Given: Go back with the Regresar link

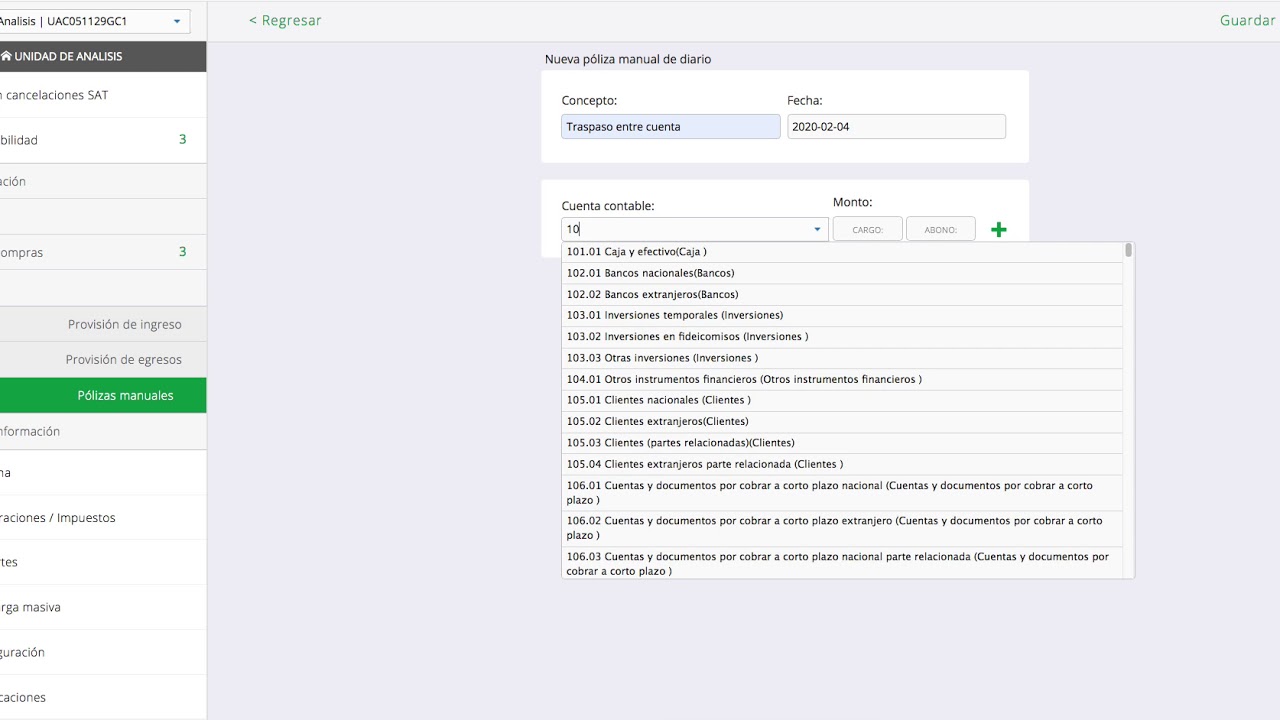Looking at the screenshot, I should 285,21.
